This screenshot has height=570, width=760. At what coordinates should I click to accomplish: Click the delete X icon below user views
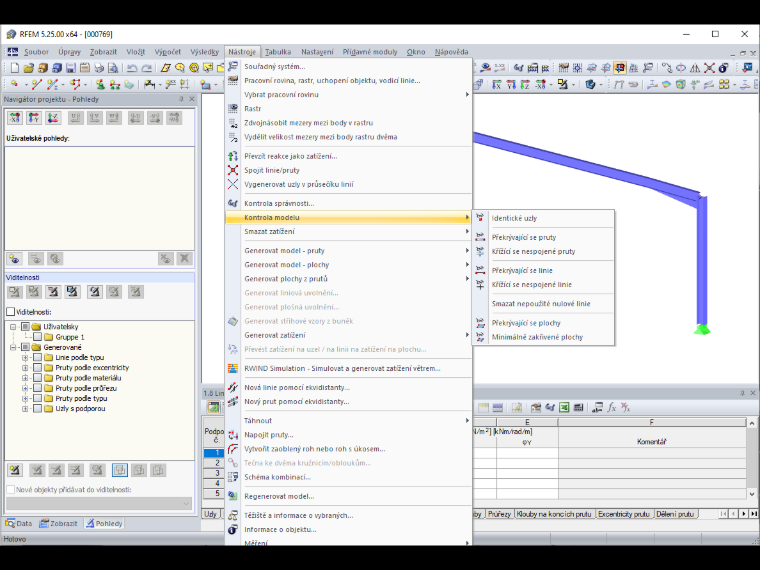[184, 259]
